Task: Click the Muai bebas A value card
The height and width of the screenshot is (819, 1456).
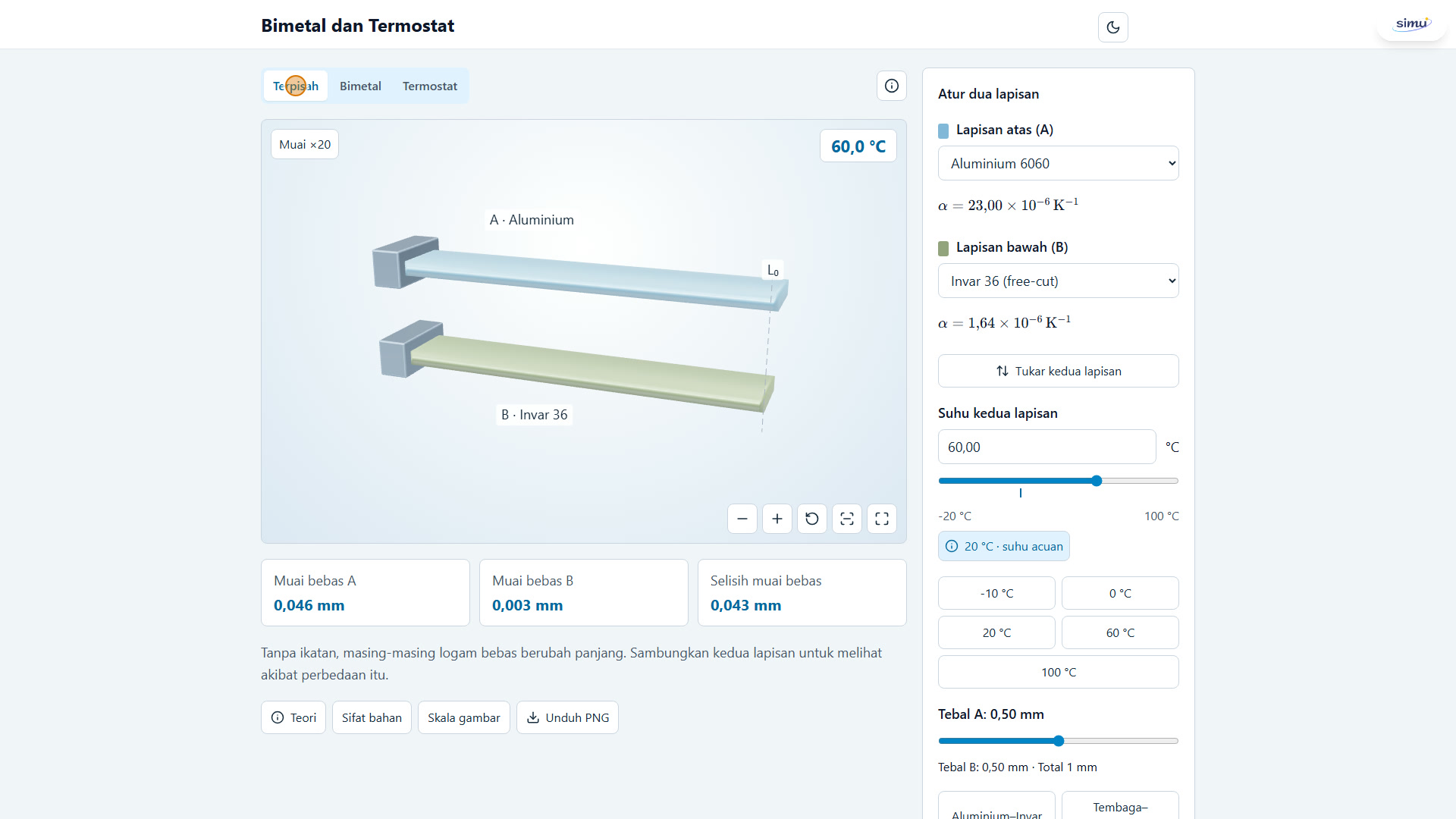Action: pyautogui.click(x=366, y=592)
